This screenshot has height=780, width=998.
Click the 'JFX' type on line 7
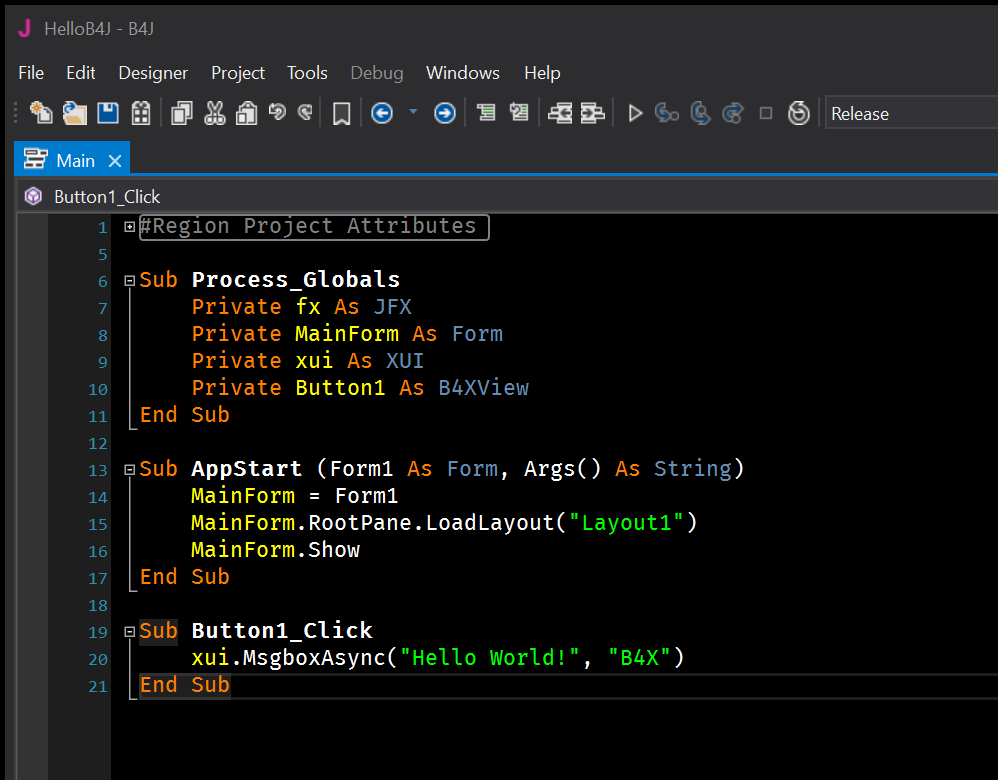pyautogui.click(x=393, y=307)
